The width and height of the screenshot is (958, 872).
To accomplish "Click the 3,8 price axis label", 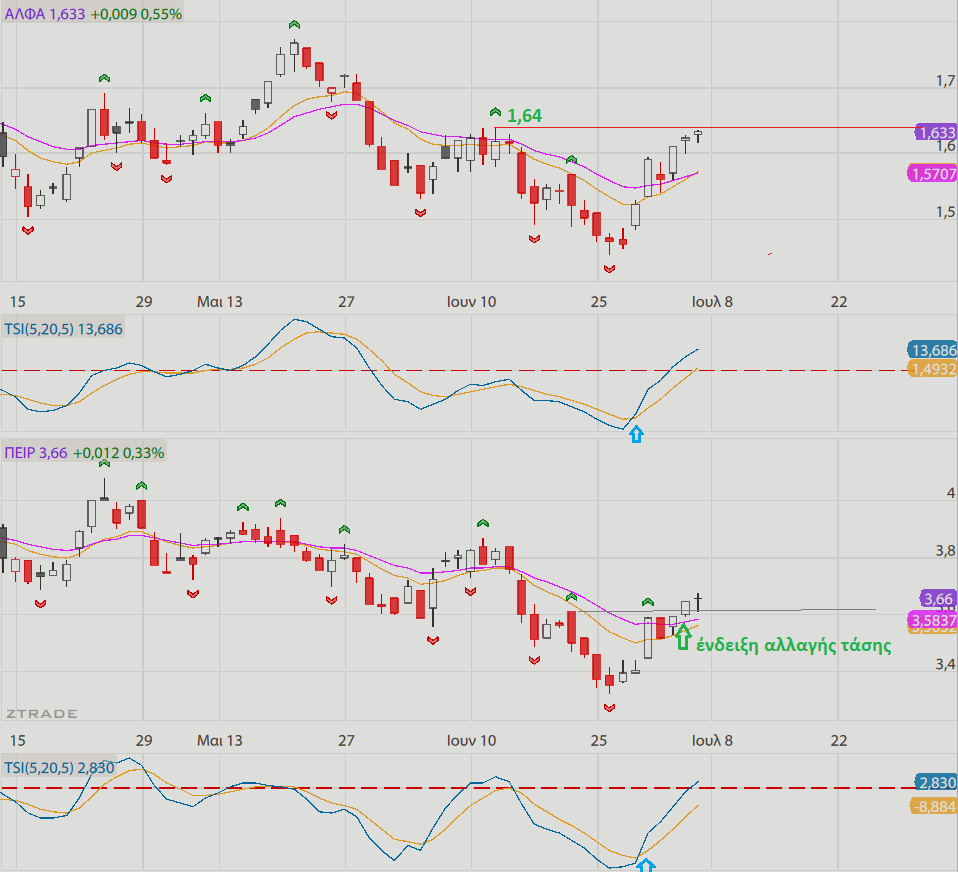I will click(x=945, y=551).
